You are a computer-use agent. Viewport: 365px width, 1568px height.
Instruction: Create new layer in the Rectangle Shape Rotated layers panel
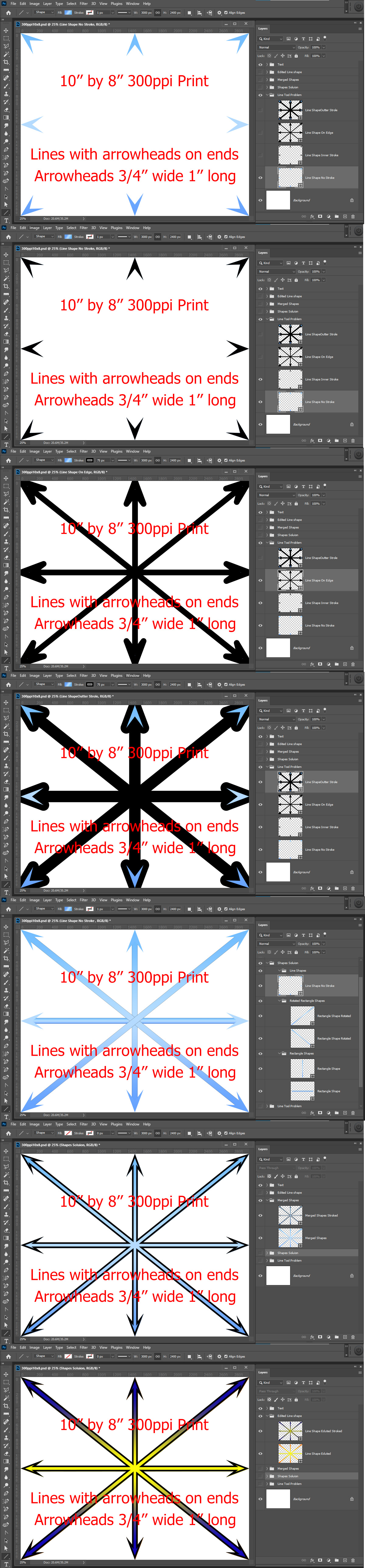(x=345, y=1112)
